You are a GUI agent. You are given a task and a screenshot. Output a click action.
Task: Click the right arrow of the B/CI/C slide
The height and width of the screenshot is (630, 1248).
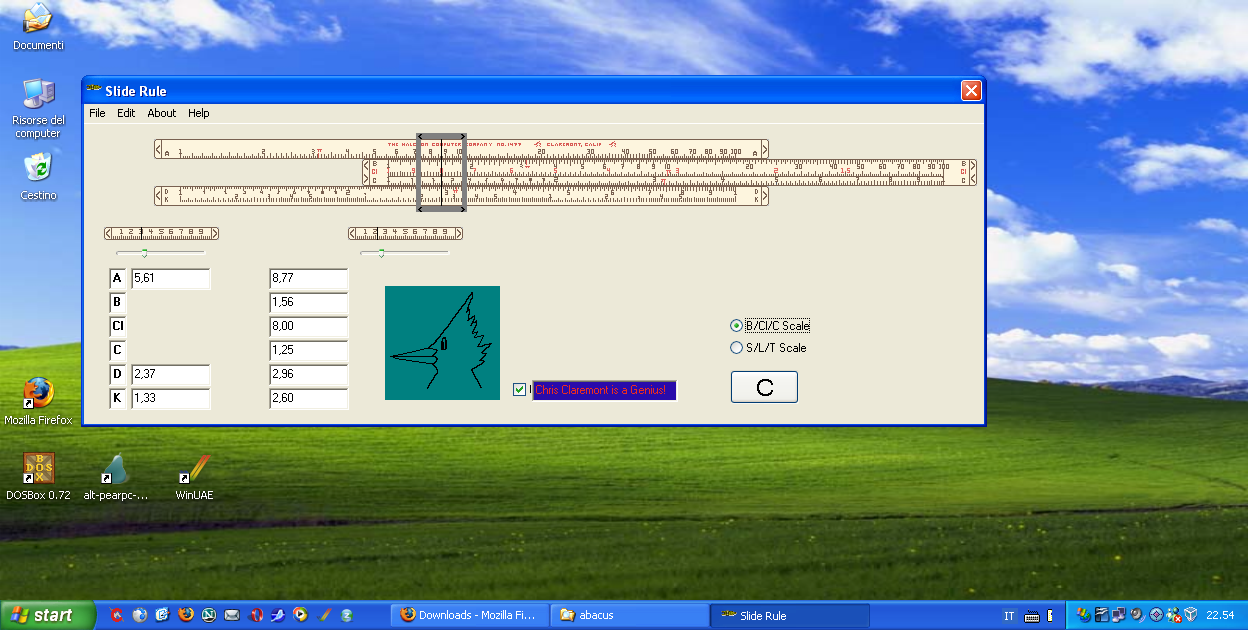[x=972, y=172]
